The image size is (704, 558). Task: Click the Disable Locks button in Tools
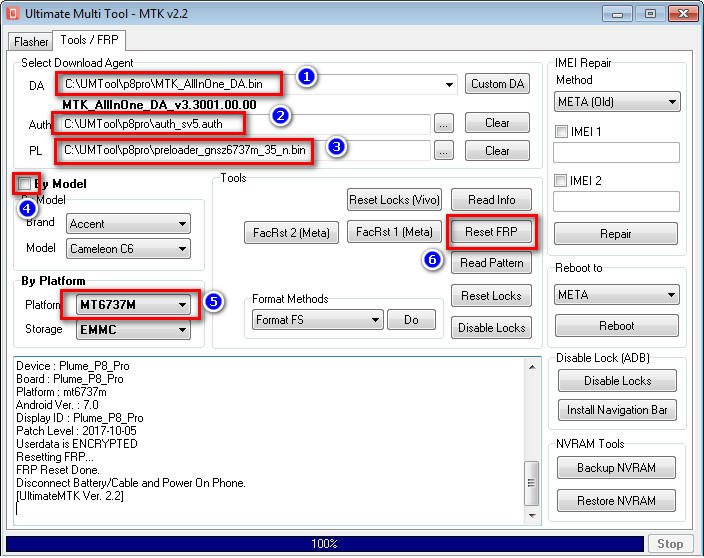coord(491,328)
